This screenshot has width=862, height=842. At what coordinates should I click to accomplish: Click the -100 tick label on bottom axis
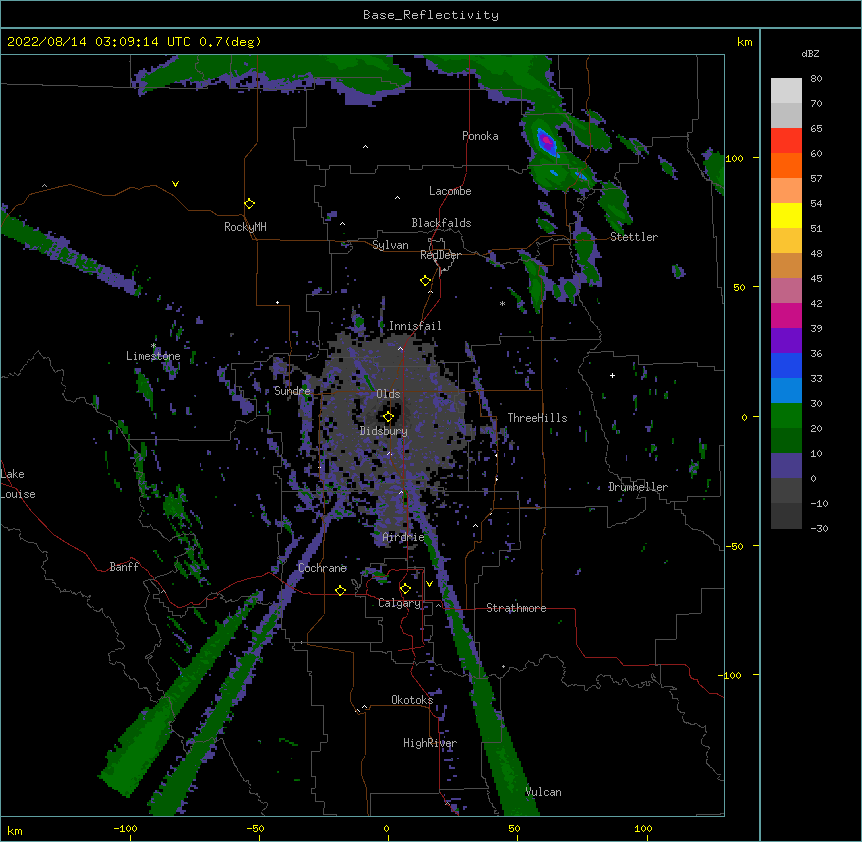point(125,829)
